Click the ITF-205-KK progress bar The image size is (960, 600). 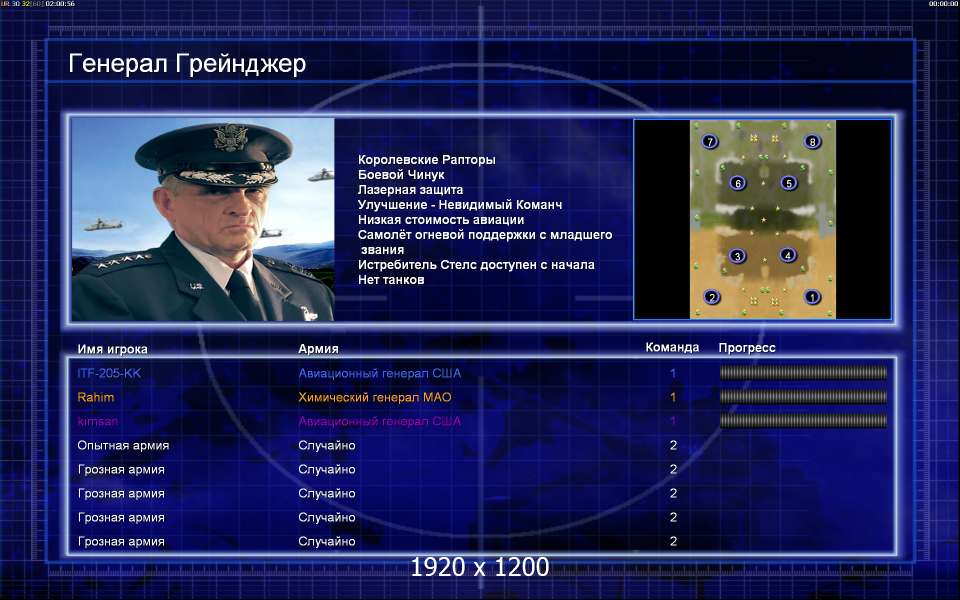click(x=803, y=372)
